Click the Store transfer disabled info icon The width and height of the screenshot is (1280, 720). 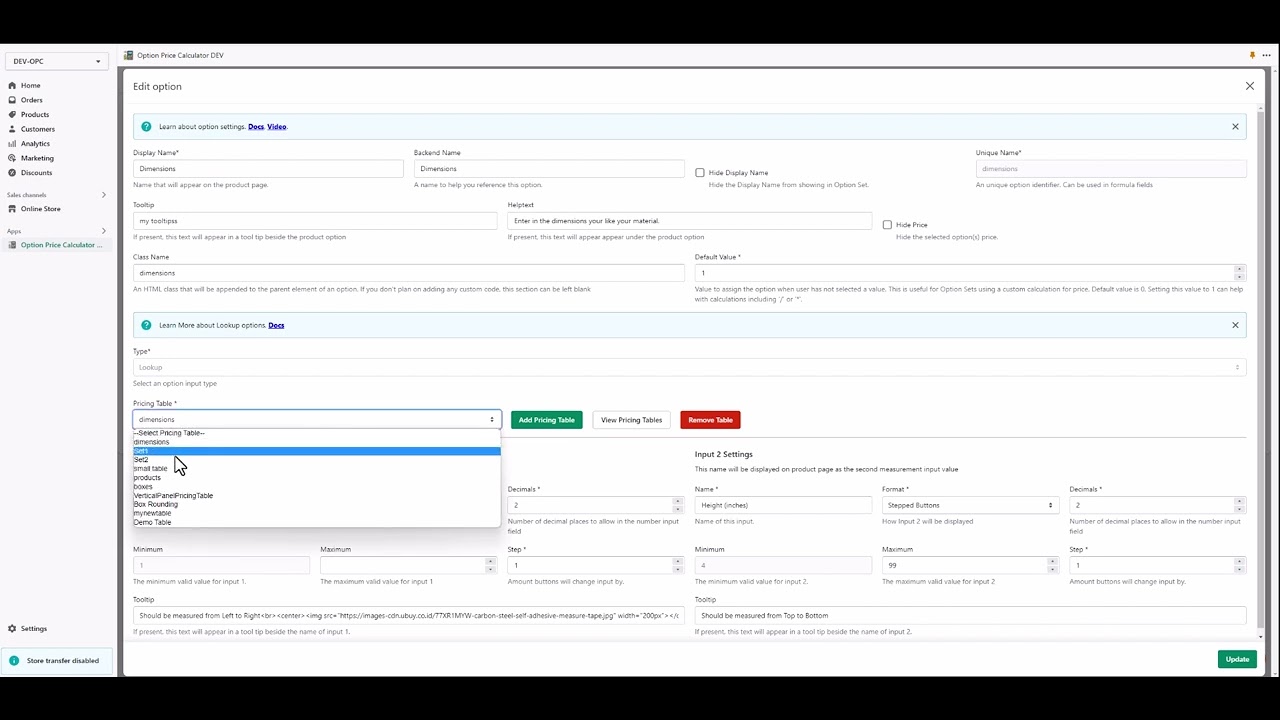pyautogui.click(x=14, y=660)
